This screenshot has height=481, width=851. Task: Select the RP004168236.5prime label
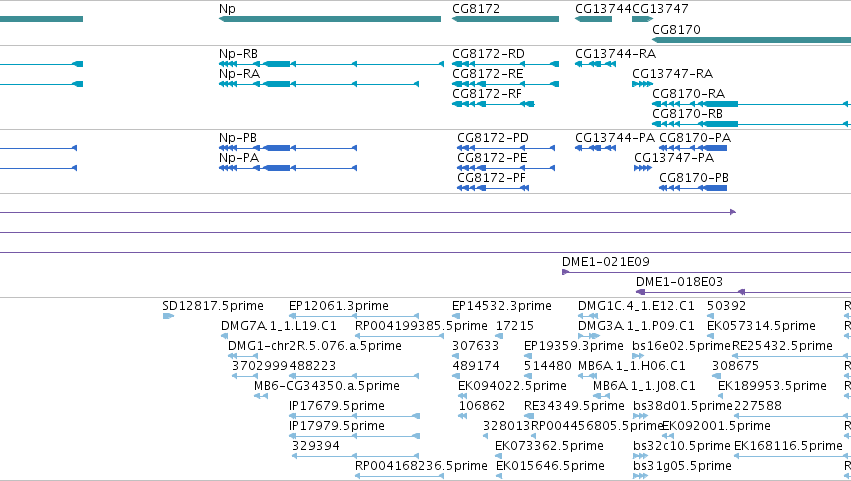coord(421,467)
